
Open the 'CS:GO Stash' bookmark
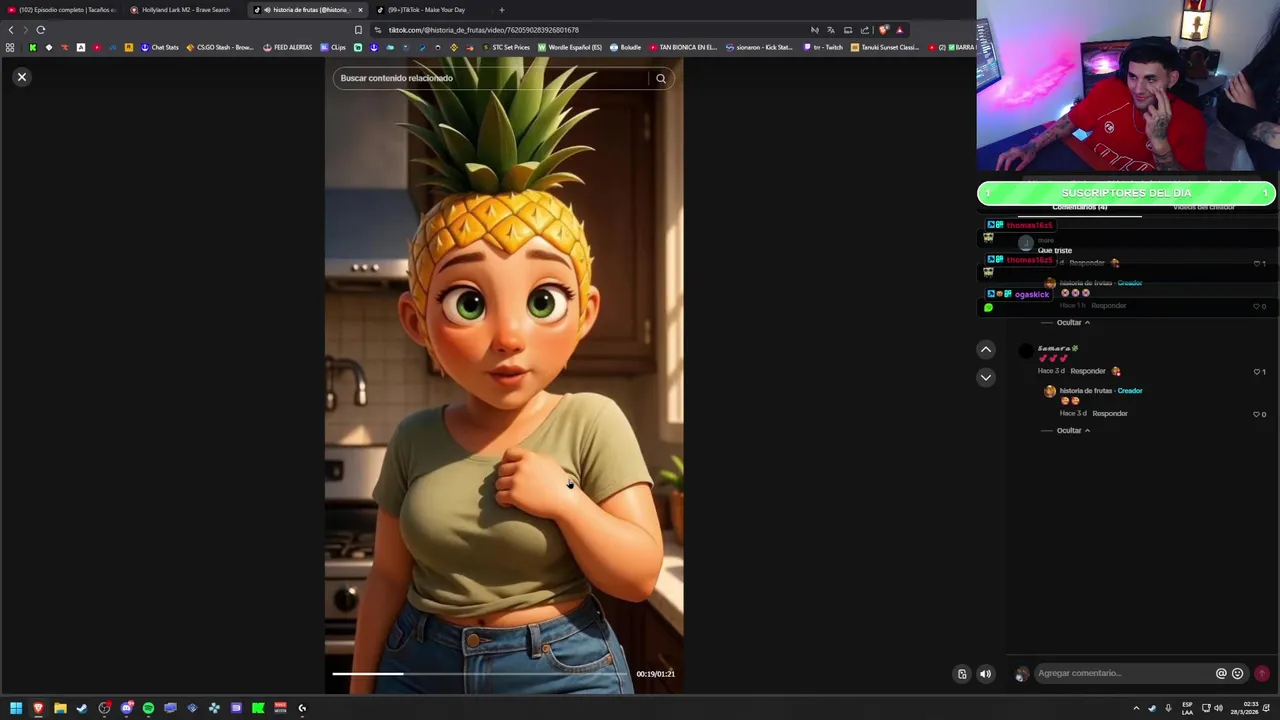pyautogui.click(x=220, y=47)
